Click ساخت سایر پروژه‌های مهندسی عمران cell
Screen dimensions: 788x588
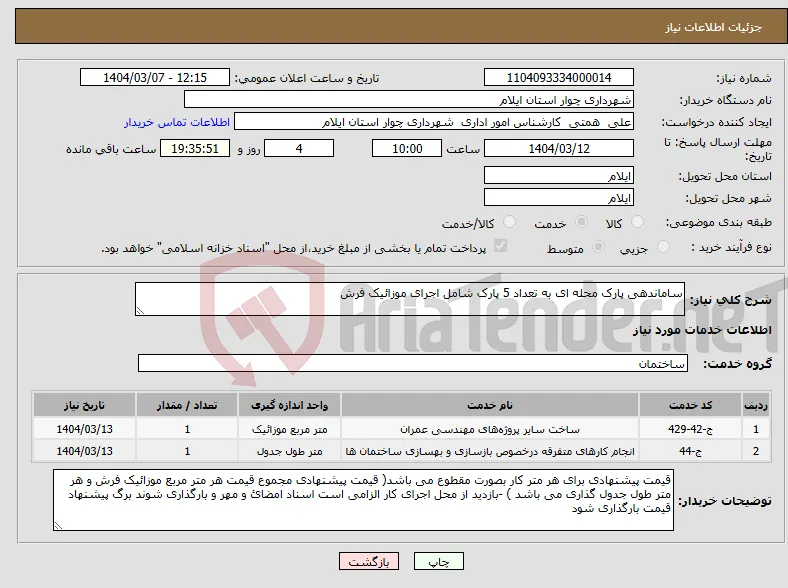click(490, 429)
